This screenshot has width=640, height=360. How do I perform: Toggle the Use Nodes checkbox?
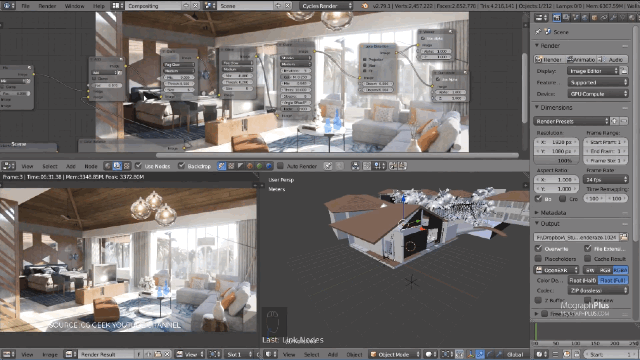coord(138,166)
